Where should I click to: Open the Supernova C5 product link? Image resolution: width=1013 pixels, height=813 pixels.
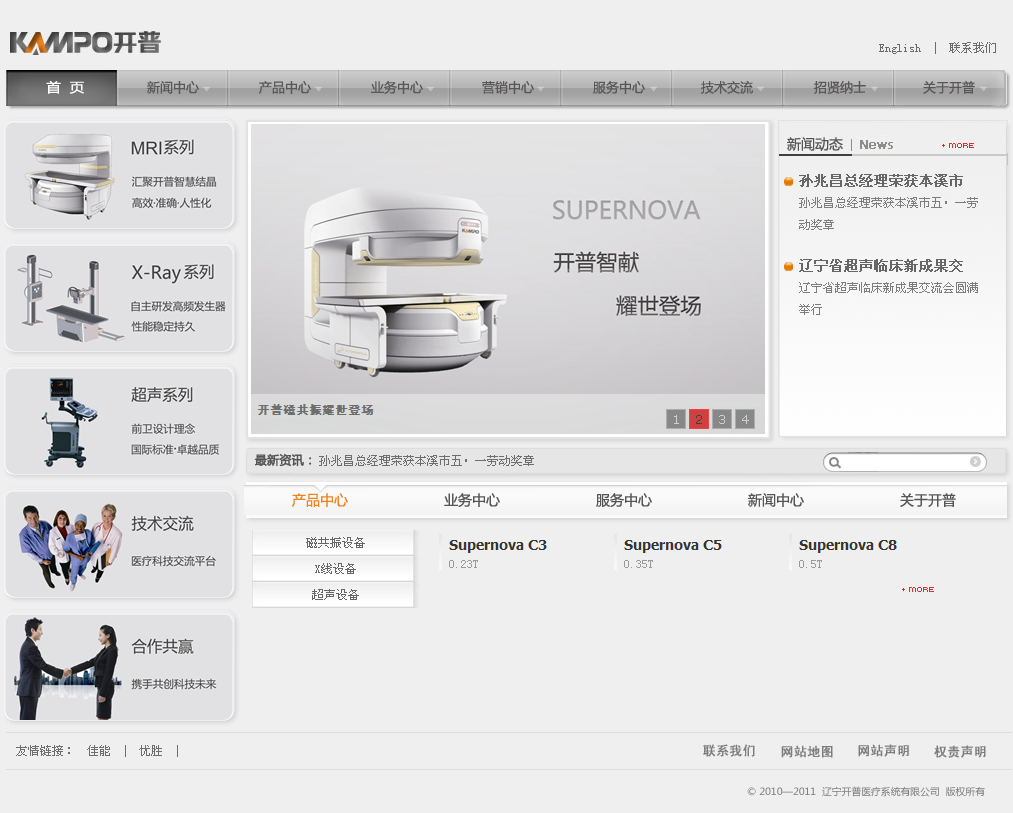pyautogui.click(x=672, y=545)
